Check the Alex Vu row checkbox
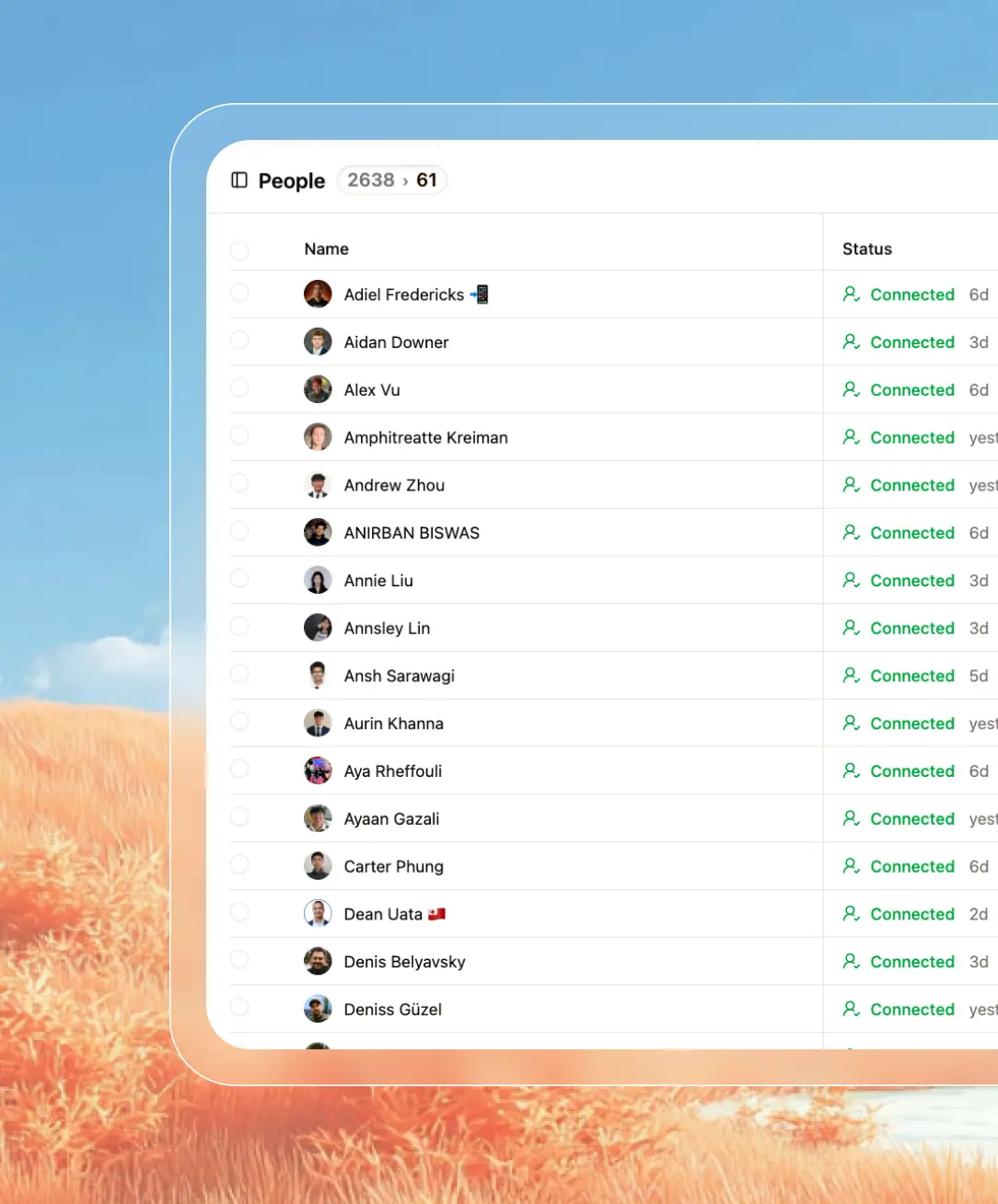 [x=239, y=388]
